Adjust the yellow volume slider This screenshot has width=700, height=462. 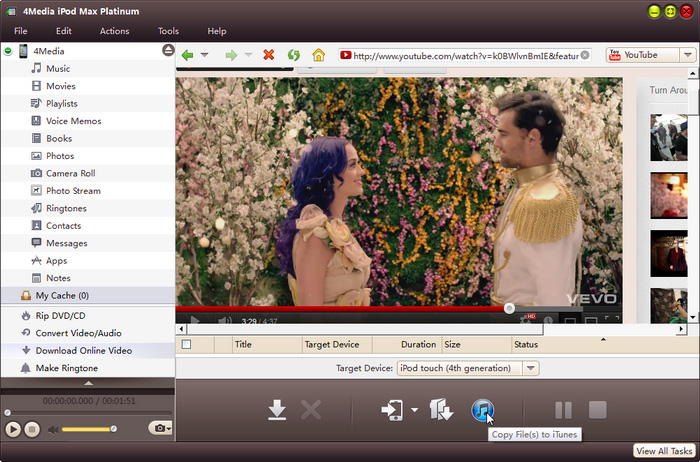point(88,429)
